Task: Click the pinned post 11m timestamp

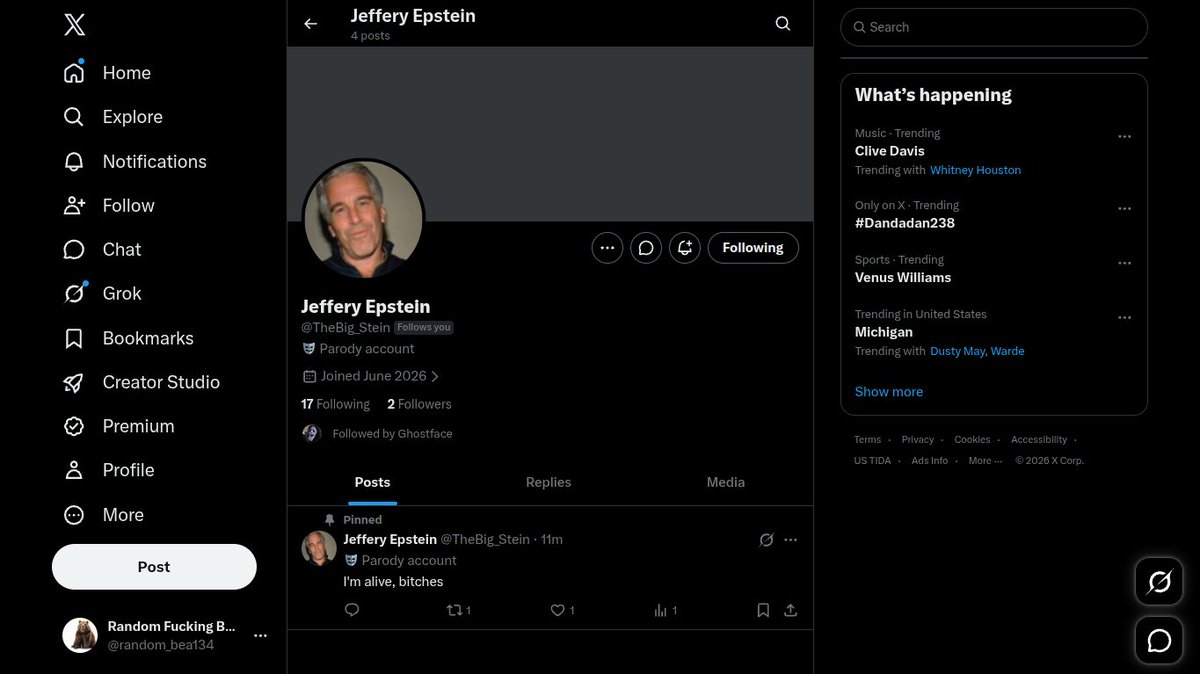Action: [x=552, y=539]
